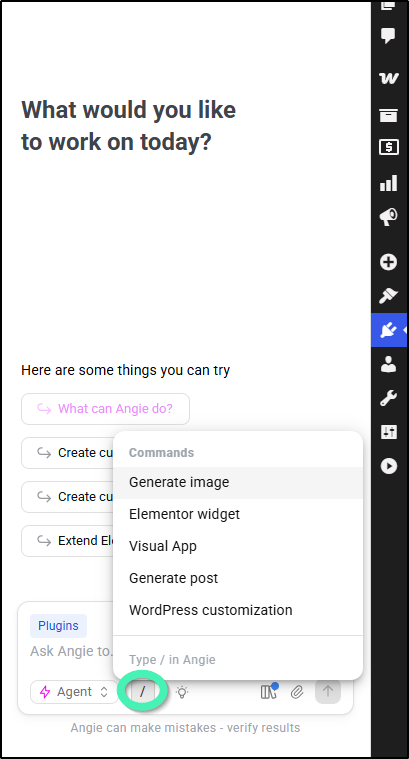Toggle the lightbulb icon in chat bar
This screenshot has height=759, width=409.
[182, 692]
